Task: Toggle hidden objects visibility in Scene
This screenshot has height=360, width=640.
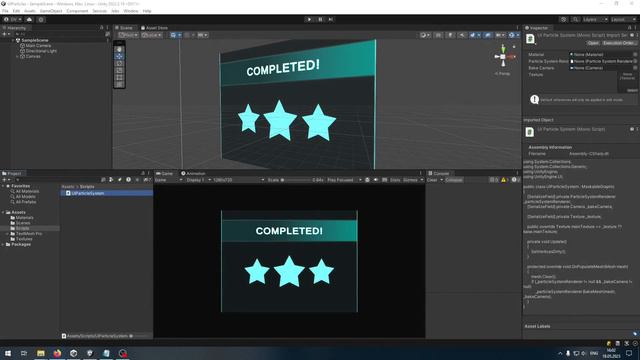Action: [x=487, y=35]
